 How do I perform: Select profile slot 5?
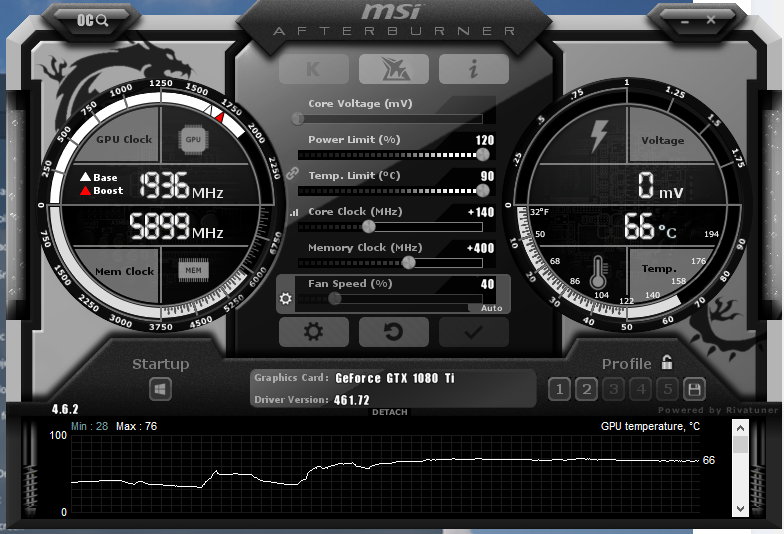coord(668,389)
